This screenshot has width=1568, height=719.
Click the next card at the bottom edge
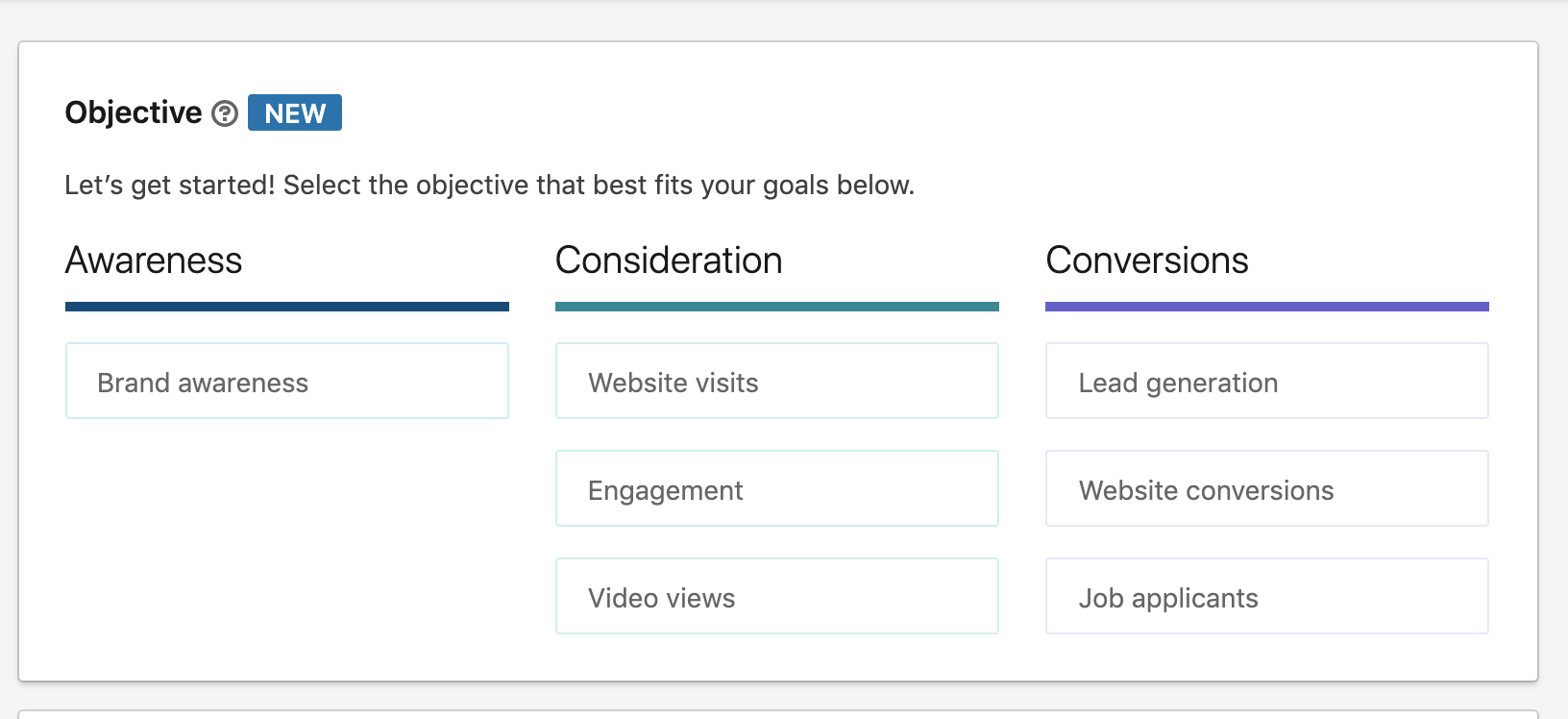776,714
